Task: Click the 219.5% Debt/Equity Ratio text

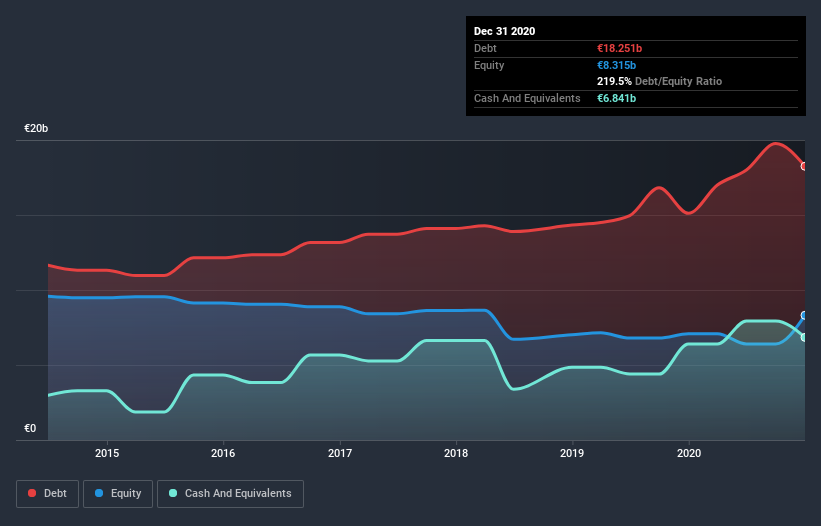Action: [x=659, y=82]
